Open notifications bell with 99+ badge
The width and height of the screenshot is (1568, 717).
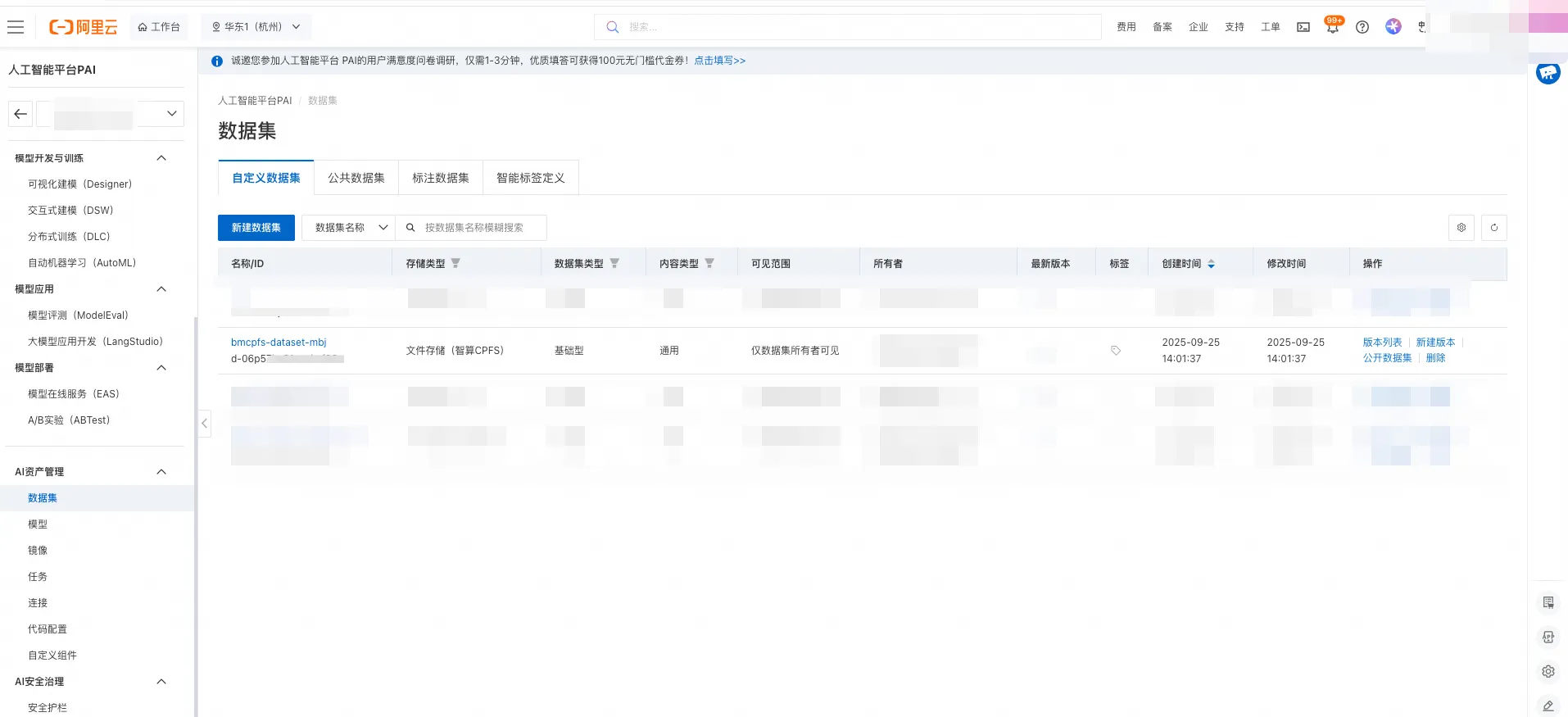pyautogui.click(x=1333, y=26)
